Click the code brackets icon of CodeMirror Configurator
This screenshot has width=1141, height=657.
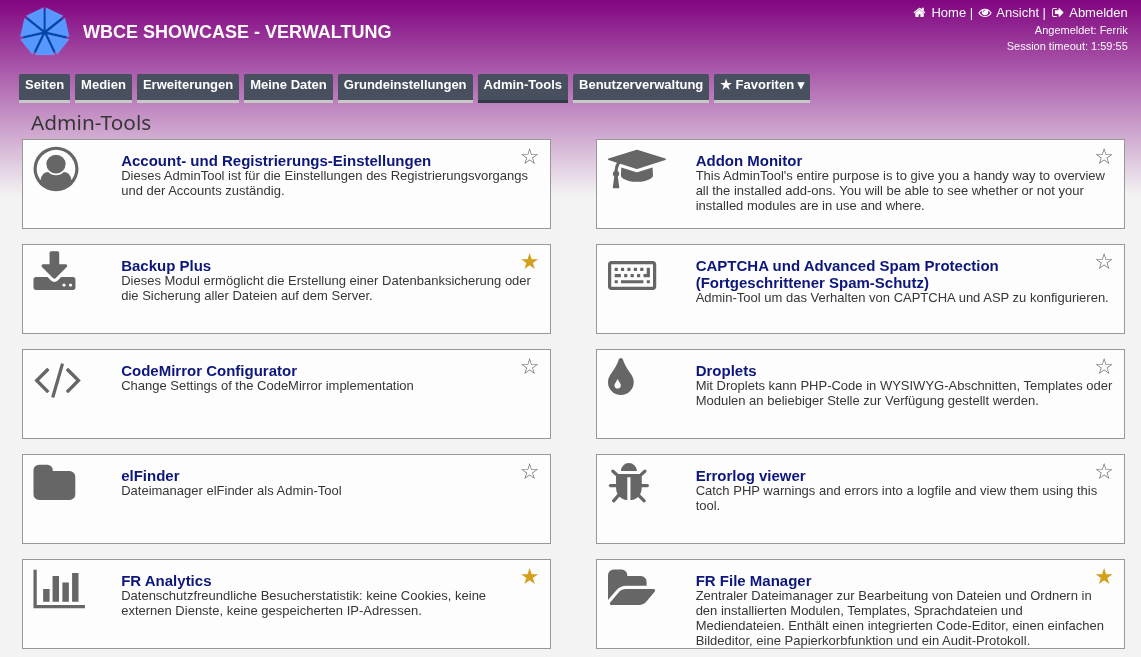tap(57, 381)
